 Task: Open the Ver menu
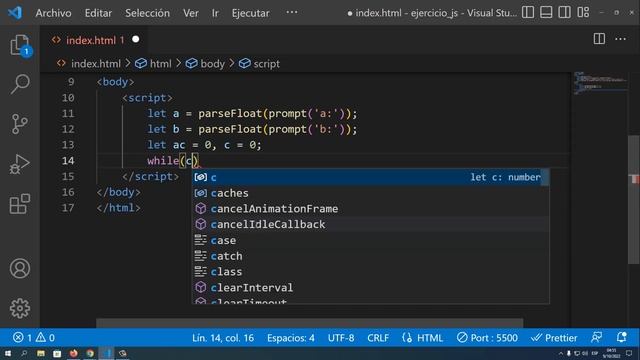[x=191, y=13]
